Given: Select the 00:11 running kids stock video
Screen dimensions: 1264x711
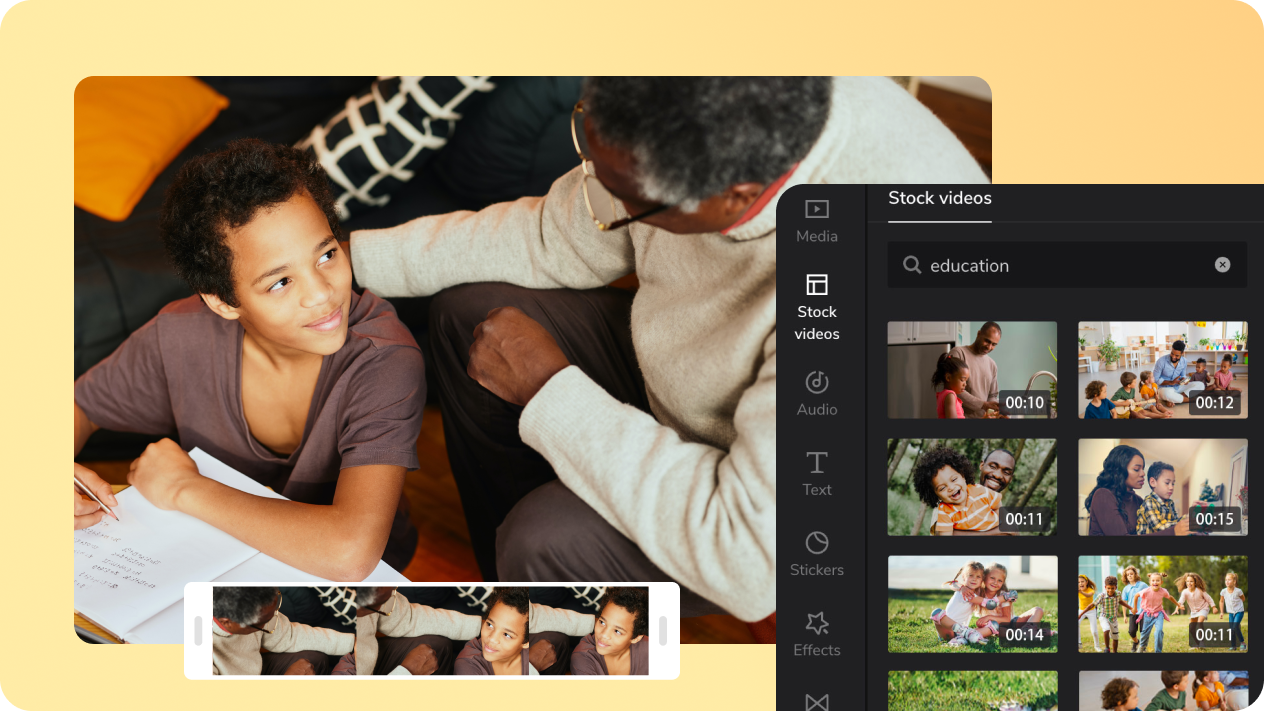Looking at the screenshot, I should click(1163, 604).
